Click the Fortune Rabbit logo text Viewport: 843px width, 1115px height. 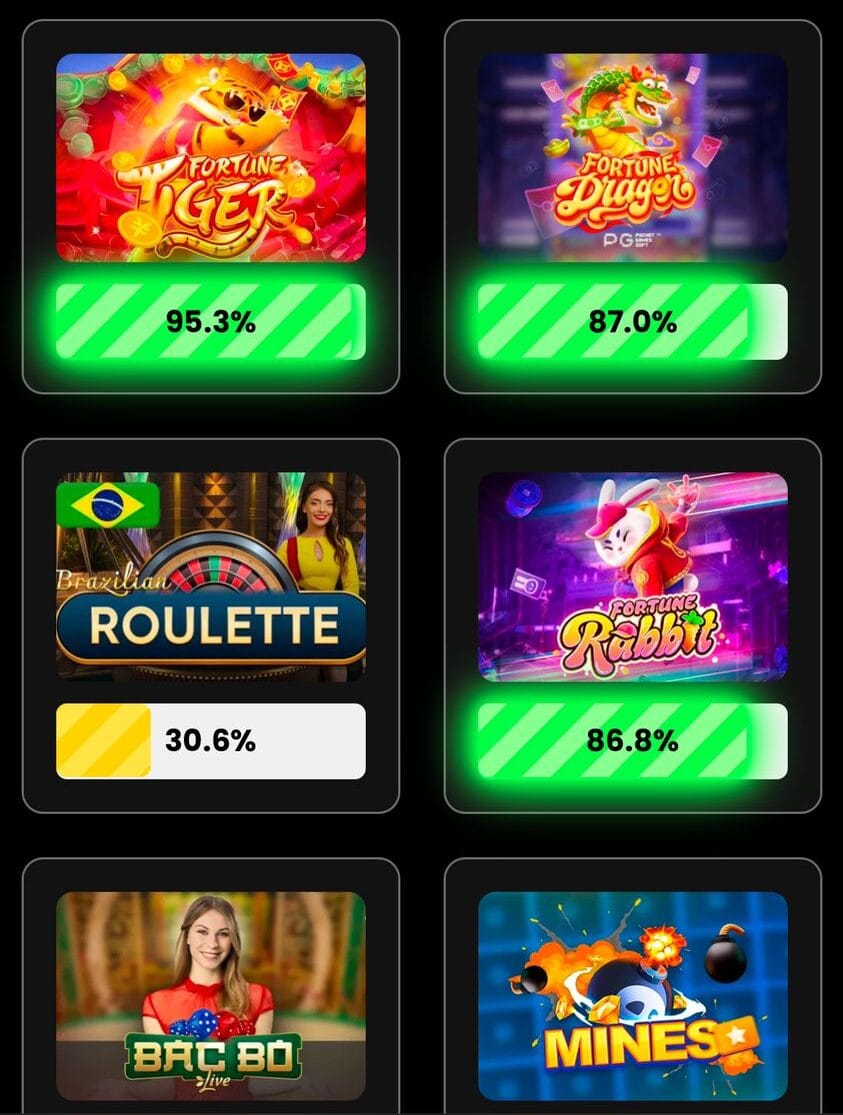(x=637, y=636)
